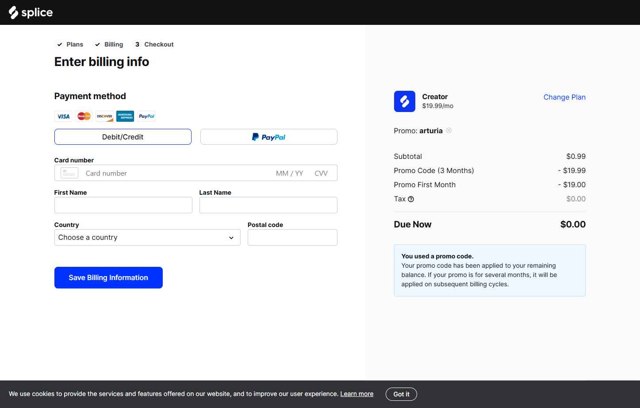Click the $19.99/mo plan price
The width and height of the screenshot is (640, 408).
(438, 106)
